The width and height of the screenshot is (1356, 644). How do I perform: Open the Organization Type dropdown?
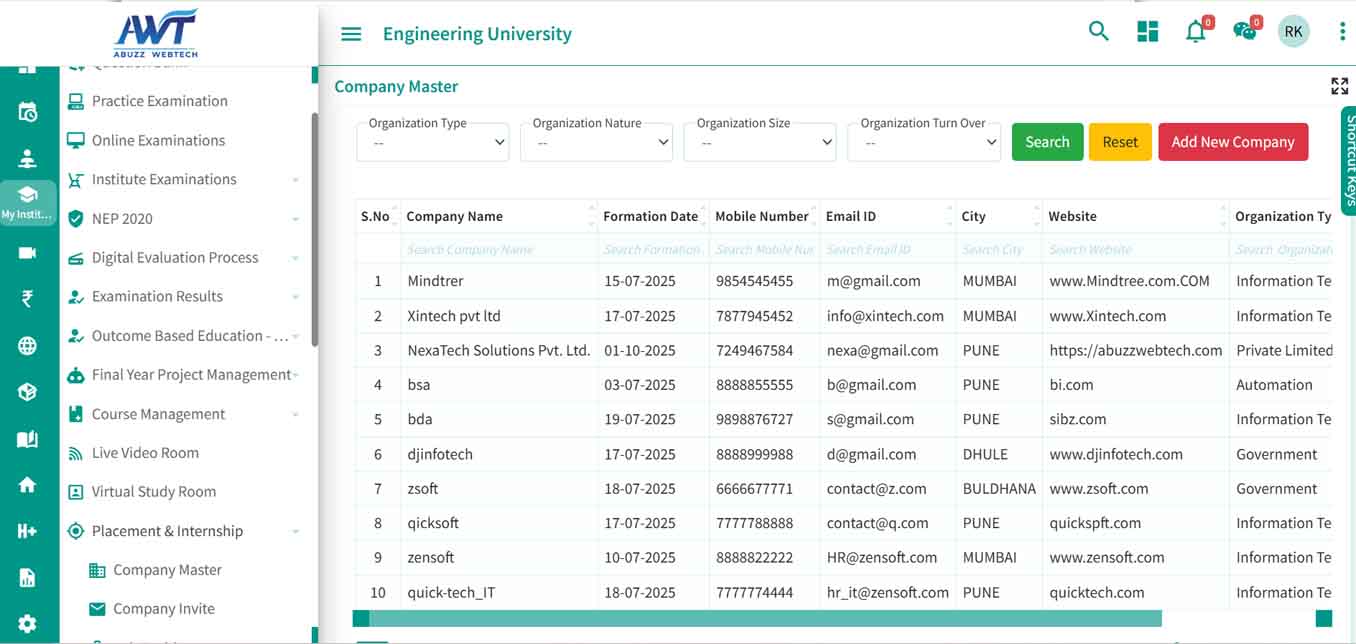(x=433, y=143)
